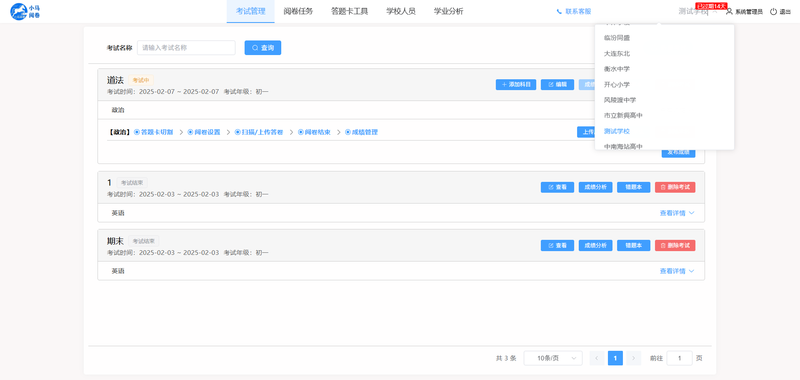
Task: Go to the 答题卡工具 tab
Action: [349, 11]
